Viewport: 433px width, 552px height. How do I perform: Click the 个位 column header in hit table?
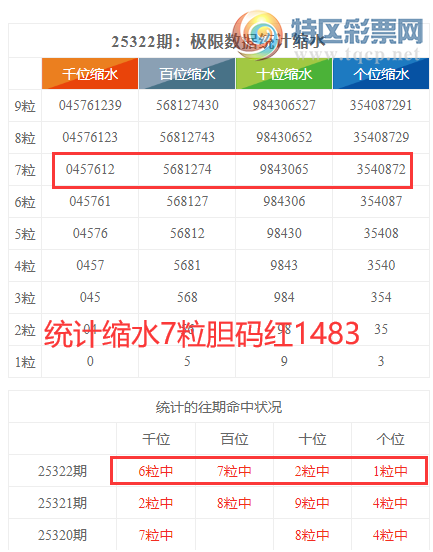pos(390,439)
